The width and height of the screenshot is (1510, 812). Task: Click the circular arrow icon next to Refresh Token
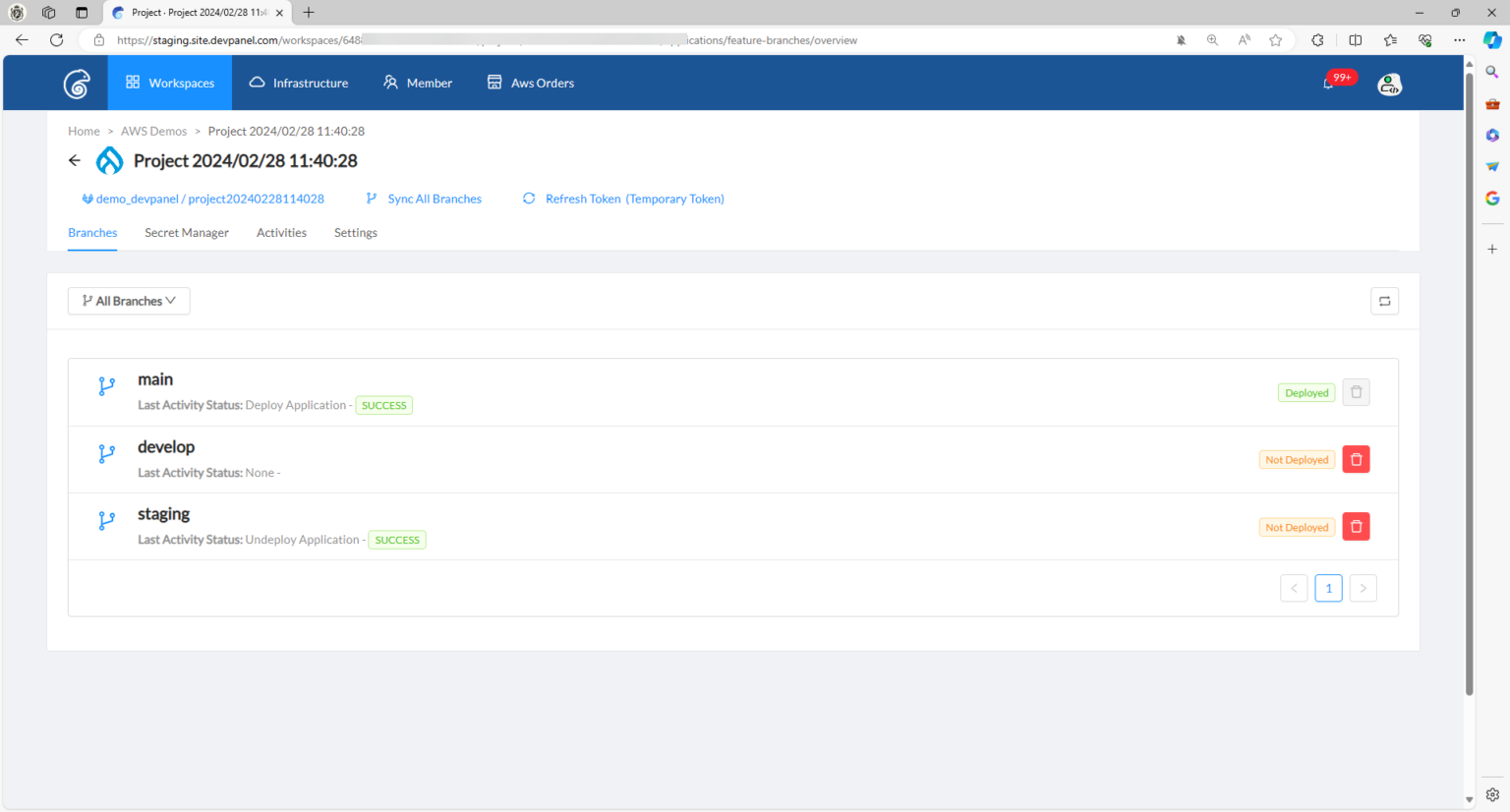pos(529,198)
